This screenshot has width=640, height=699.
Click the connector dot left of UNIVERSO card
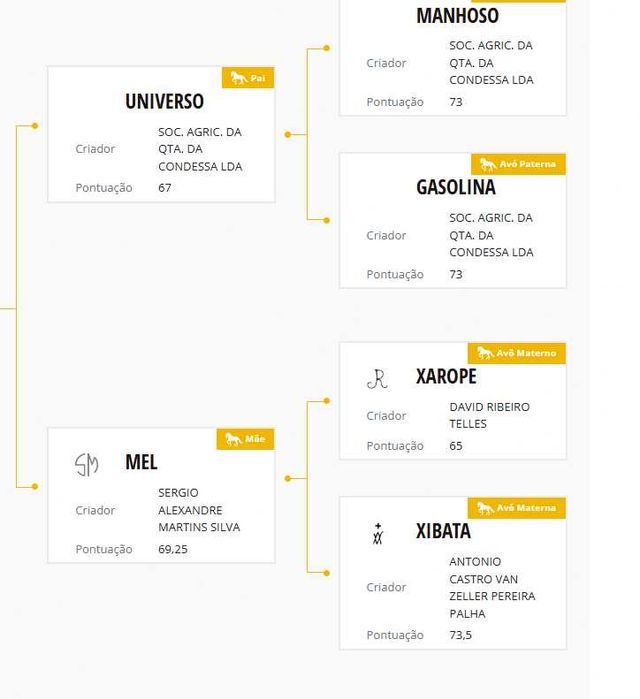coord(35,126)
